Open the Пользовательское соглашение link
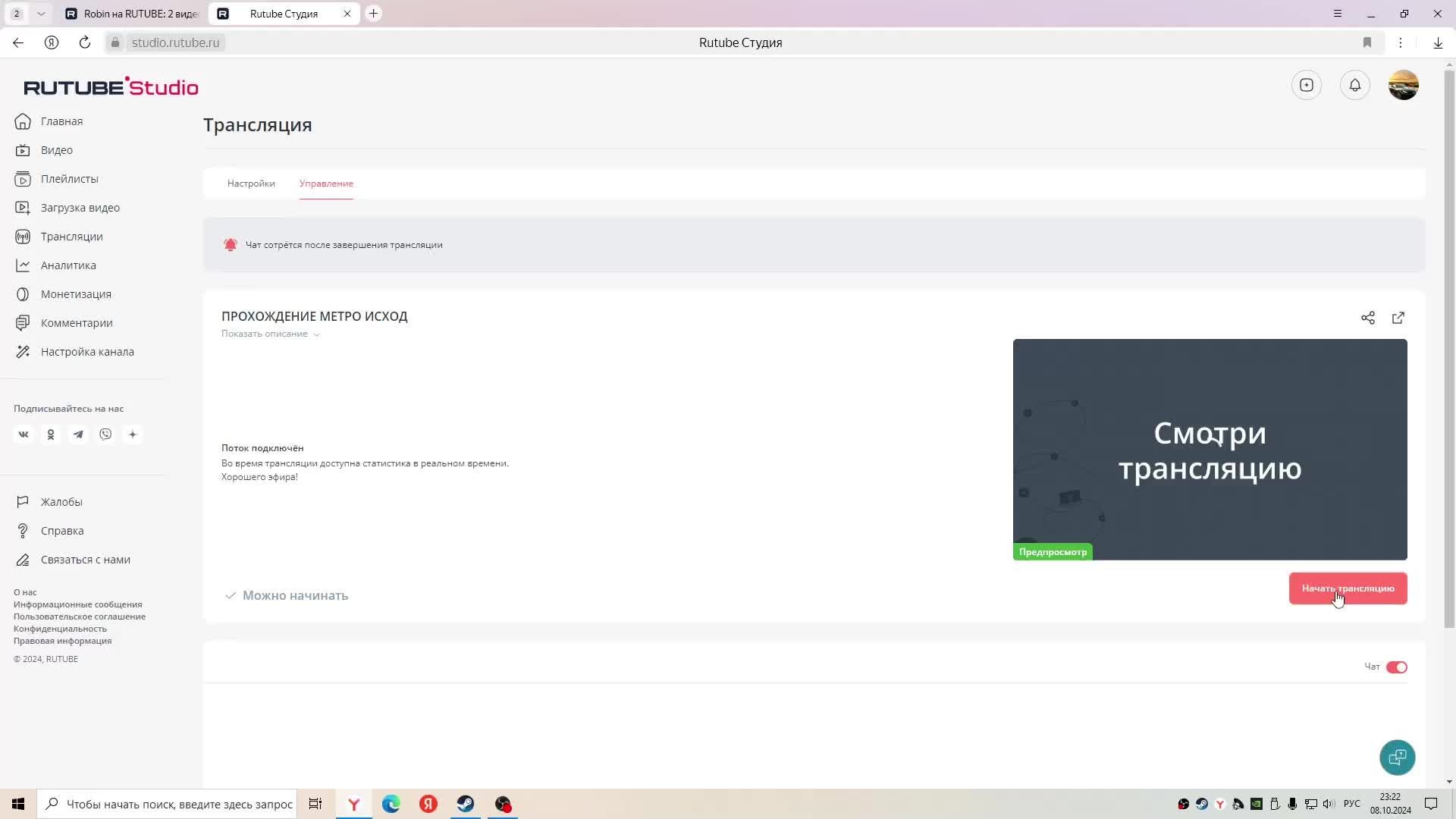1456x819 pixels. [80, 617]
